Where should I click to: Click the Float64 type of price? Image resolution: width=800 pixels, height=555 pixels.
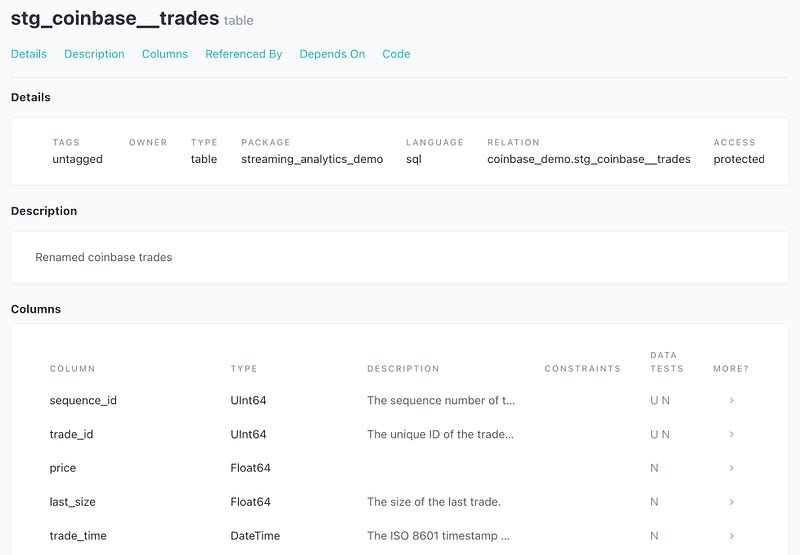[x=251, y=468]
